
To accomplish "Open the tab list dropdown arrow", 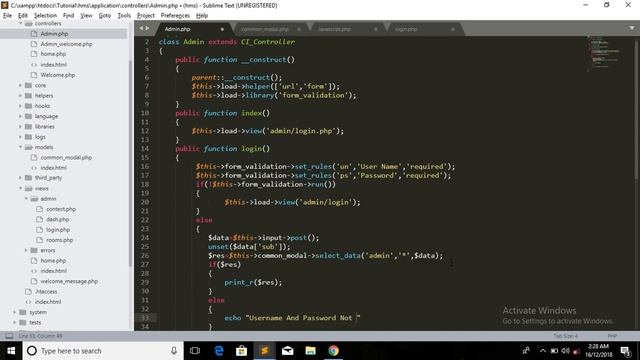I will (x=632, y=28).
